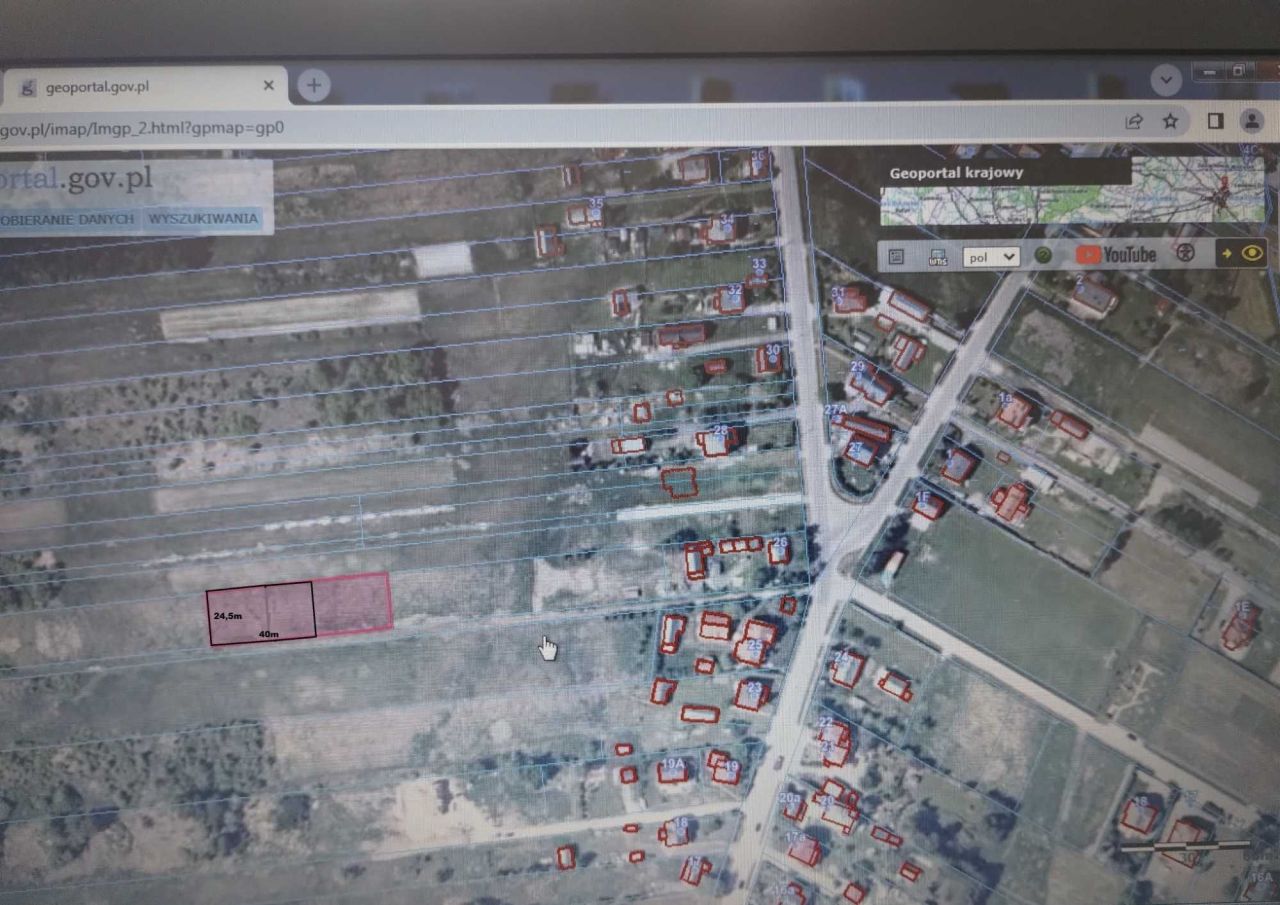Click building number 33 on map
The image size is (1280, 905).
click(759, 265)
